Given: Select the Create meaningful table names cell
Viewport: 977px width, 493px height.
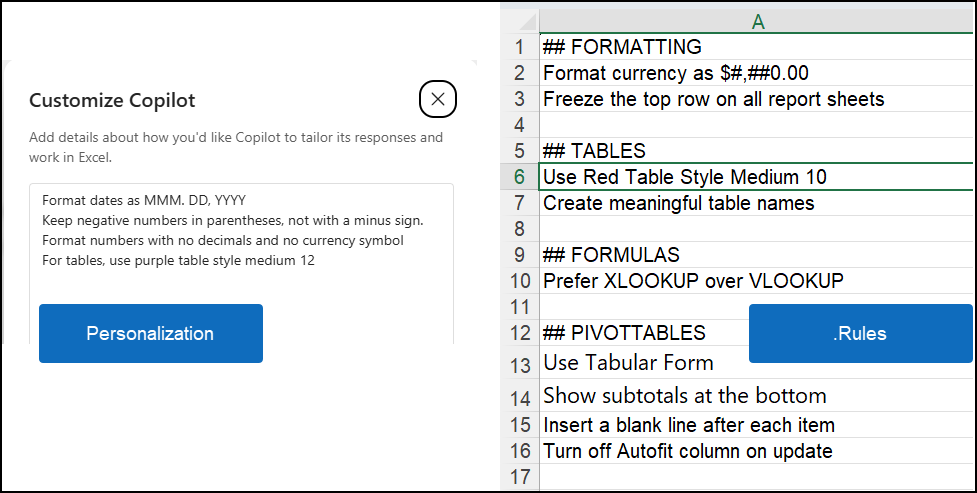Looking at the screenshot, I should (x=757, y=203).
